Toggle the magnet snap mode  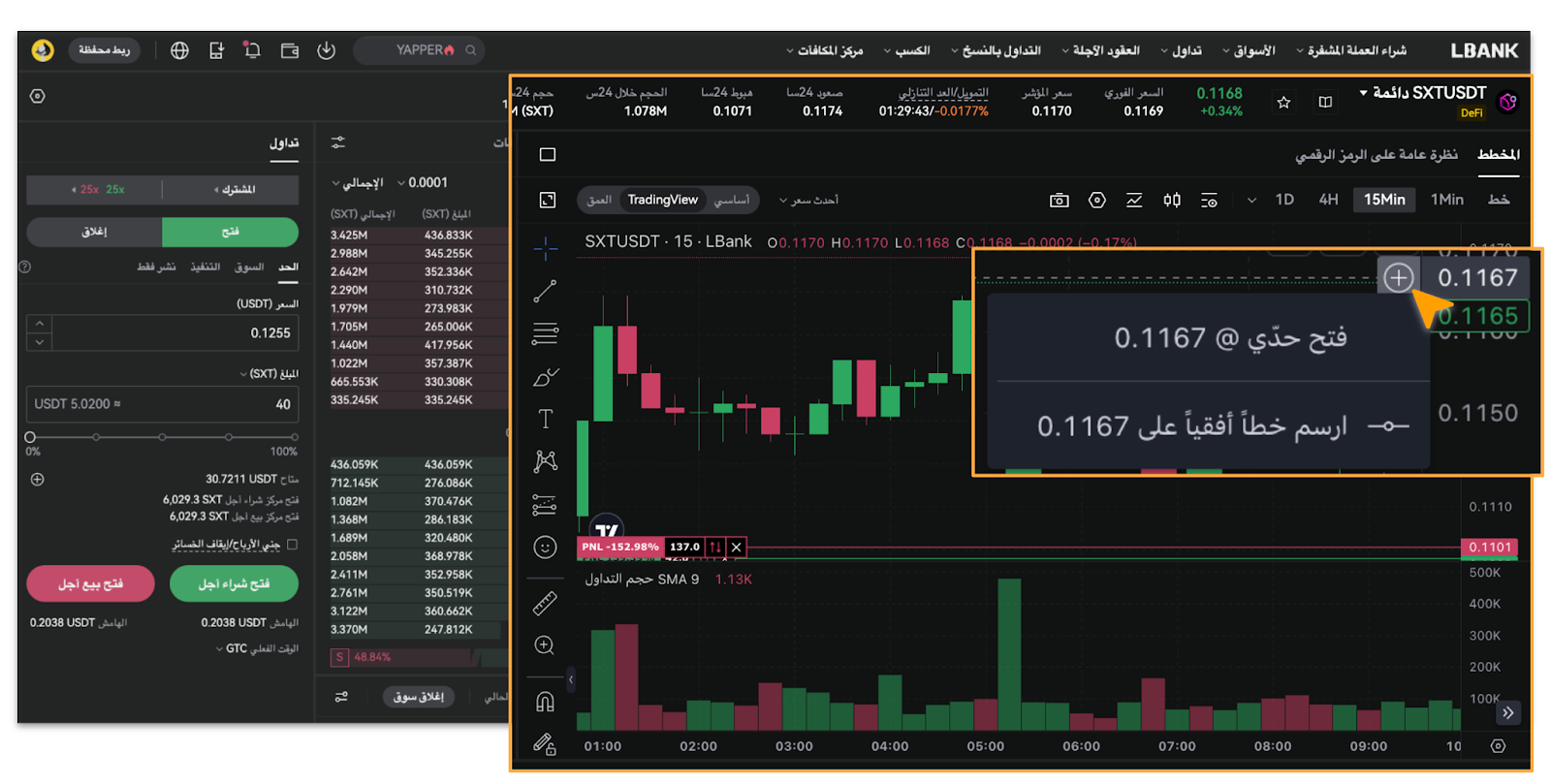[x=546, y=702]
